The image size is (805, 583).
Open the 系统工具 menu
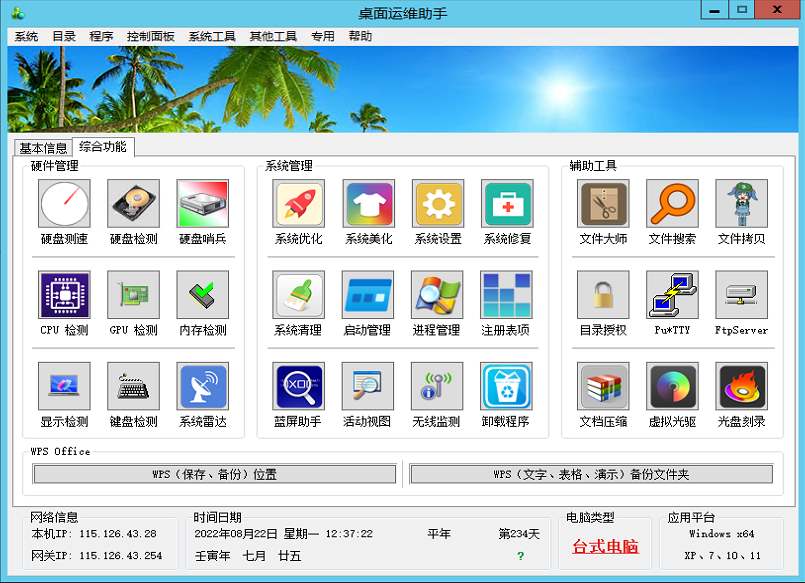pyautogui.click(x=212, y=36)
